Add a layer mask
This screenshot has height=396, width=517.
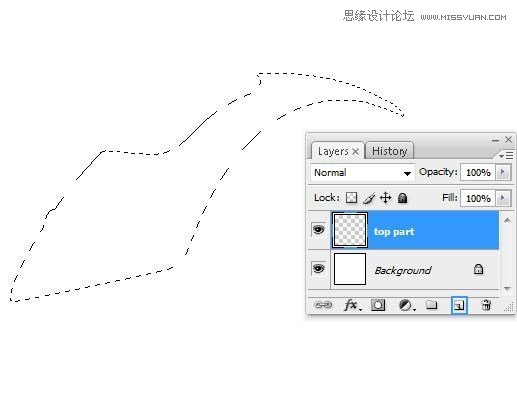click(x=378, y=305)
